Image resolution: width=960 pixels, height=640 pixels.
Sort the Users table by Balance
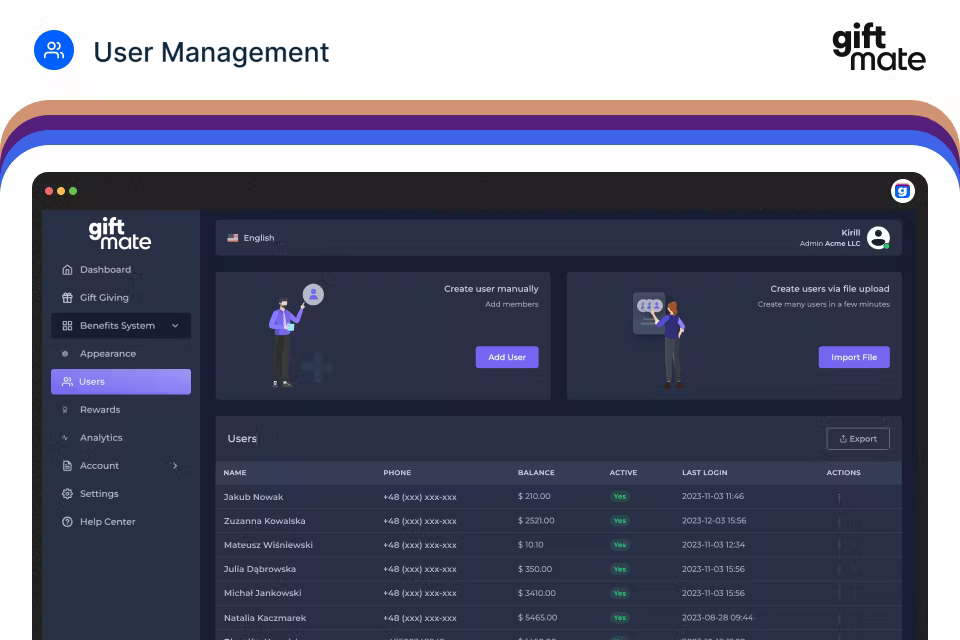point(536,472)
